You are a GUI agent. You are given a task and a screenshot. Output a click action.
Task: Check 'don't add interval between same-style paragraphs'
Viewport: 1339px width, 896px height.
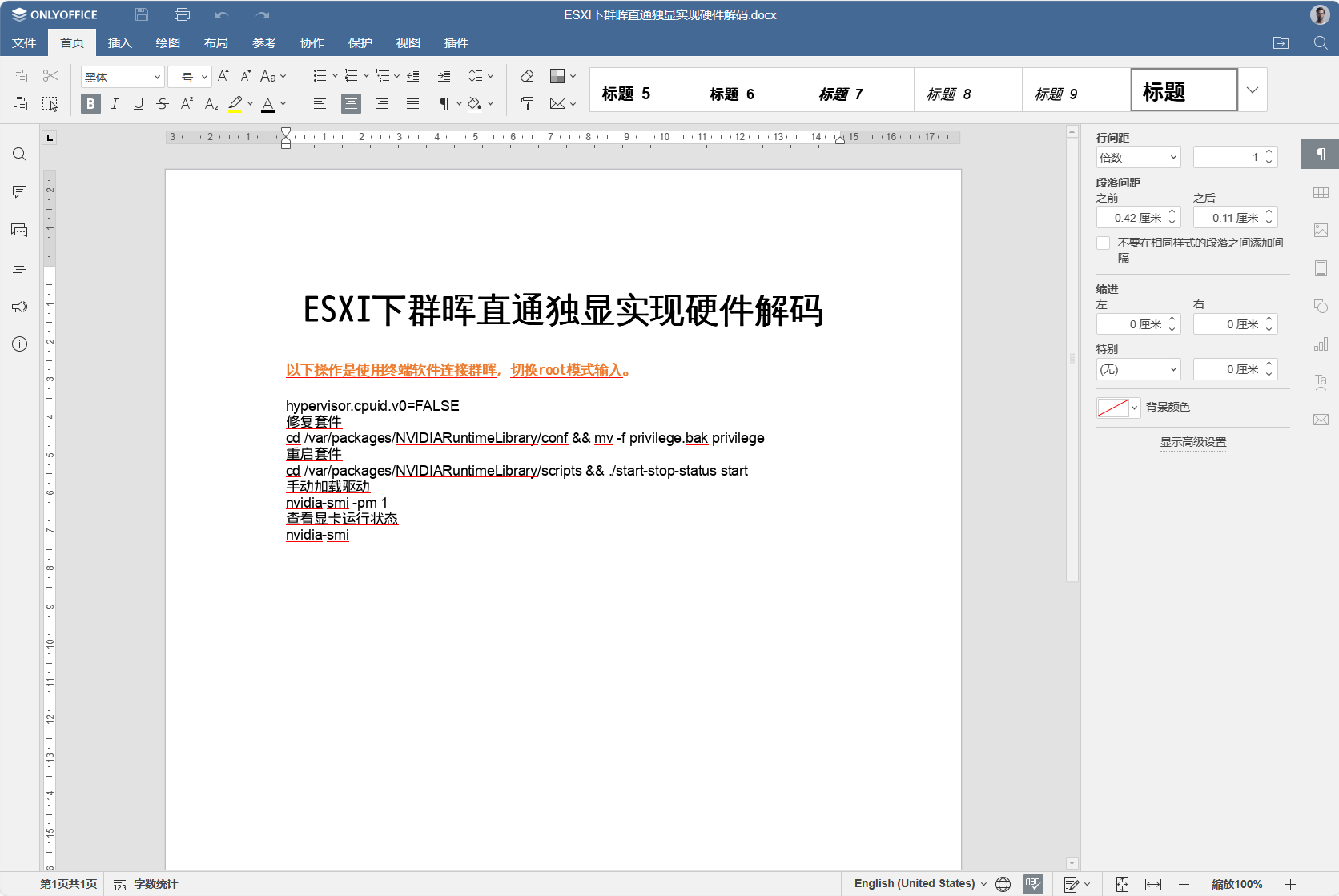[x=1104, y=243]
